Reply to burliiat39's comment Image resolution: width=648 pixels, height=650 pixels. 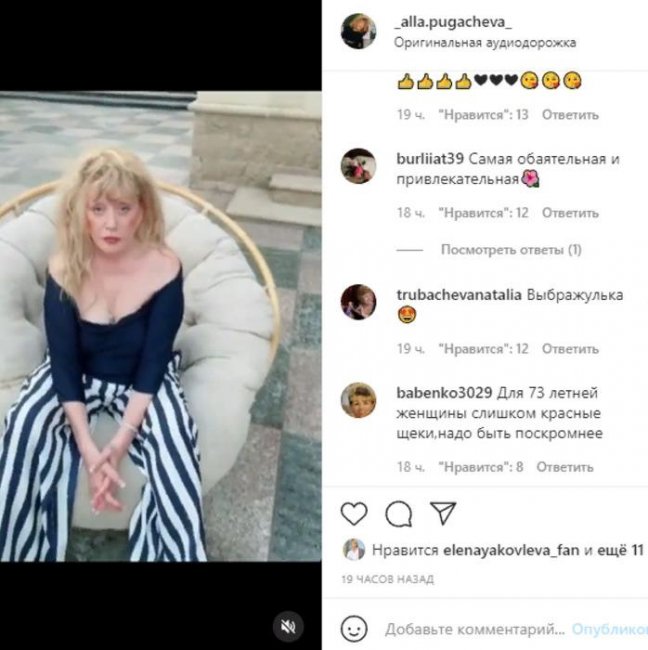[x=570, y=213]
